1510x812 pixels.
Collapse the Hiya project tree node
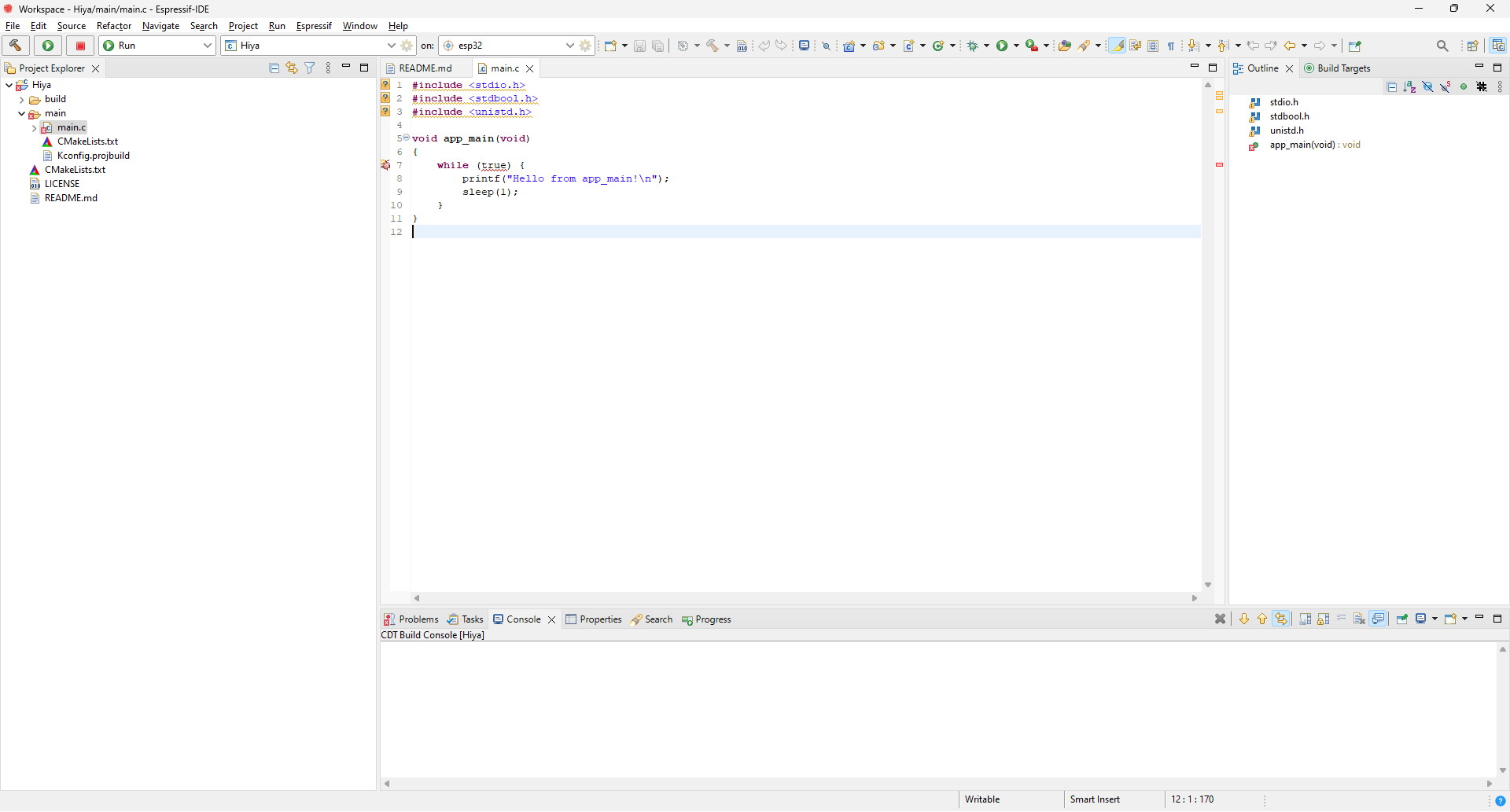(x=9, y=85)
